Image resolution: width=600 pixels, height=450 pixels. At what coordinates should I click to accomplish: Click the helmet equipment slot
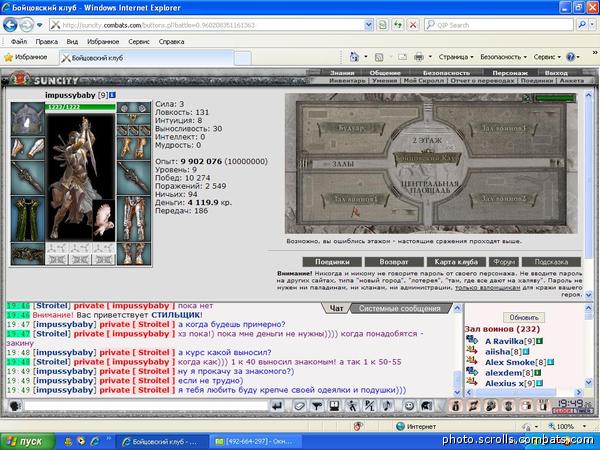(28, 119)
